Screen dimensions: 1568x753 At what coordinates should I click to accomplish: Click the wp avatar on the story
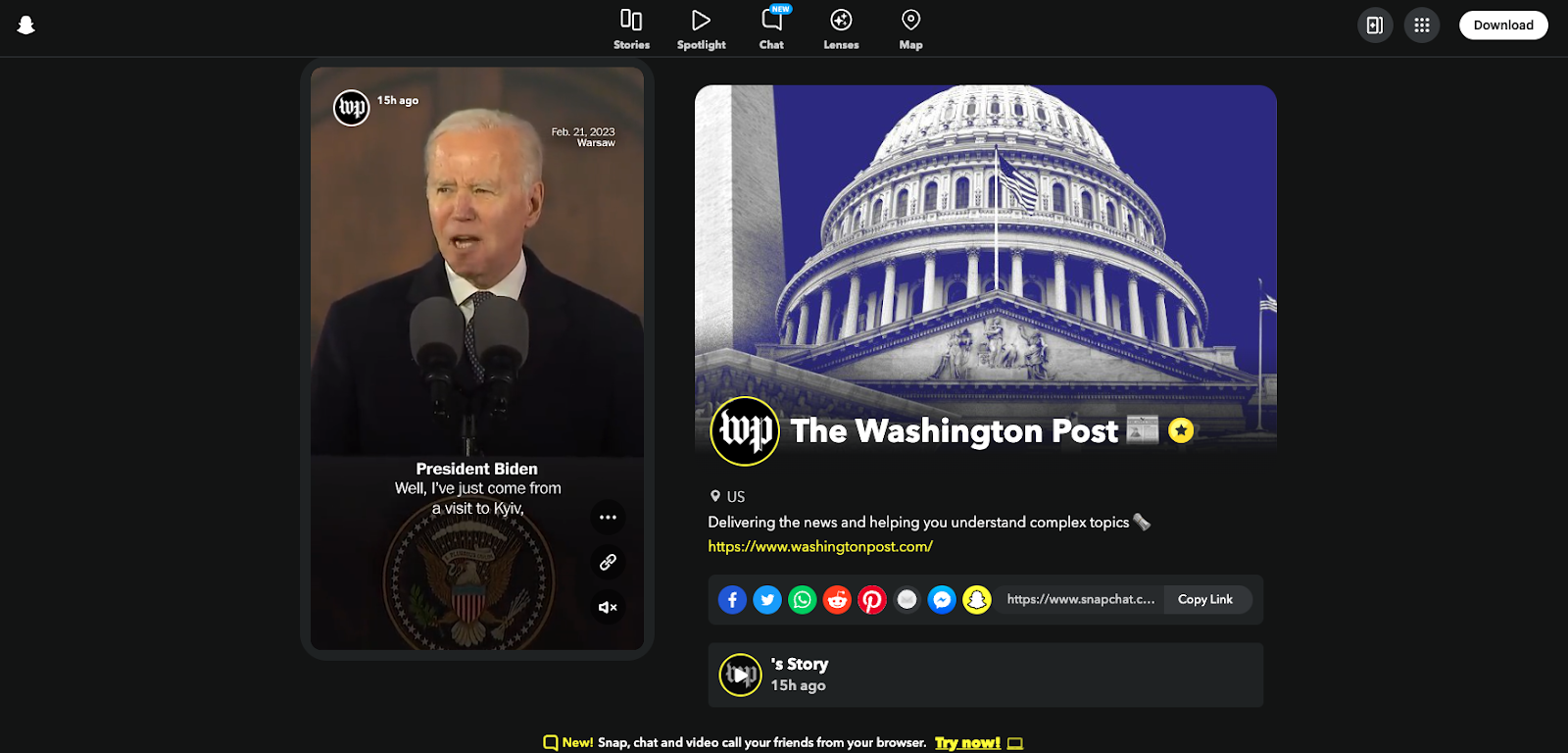(352, 108)
